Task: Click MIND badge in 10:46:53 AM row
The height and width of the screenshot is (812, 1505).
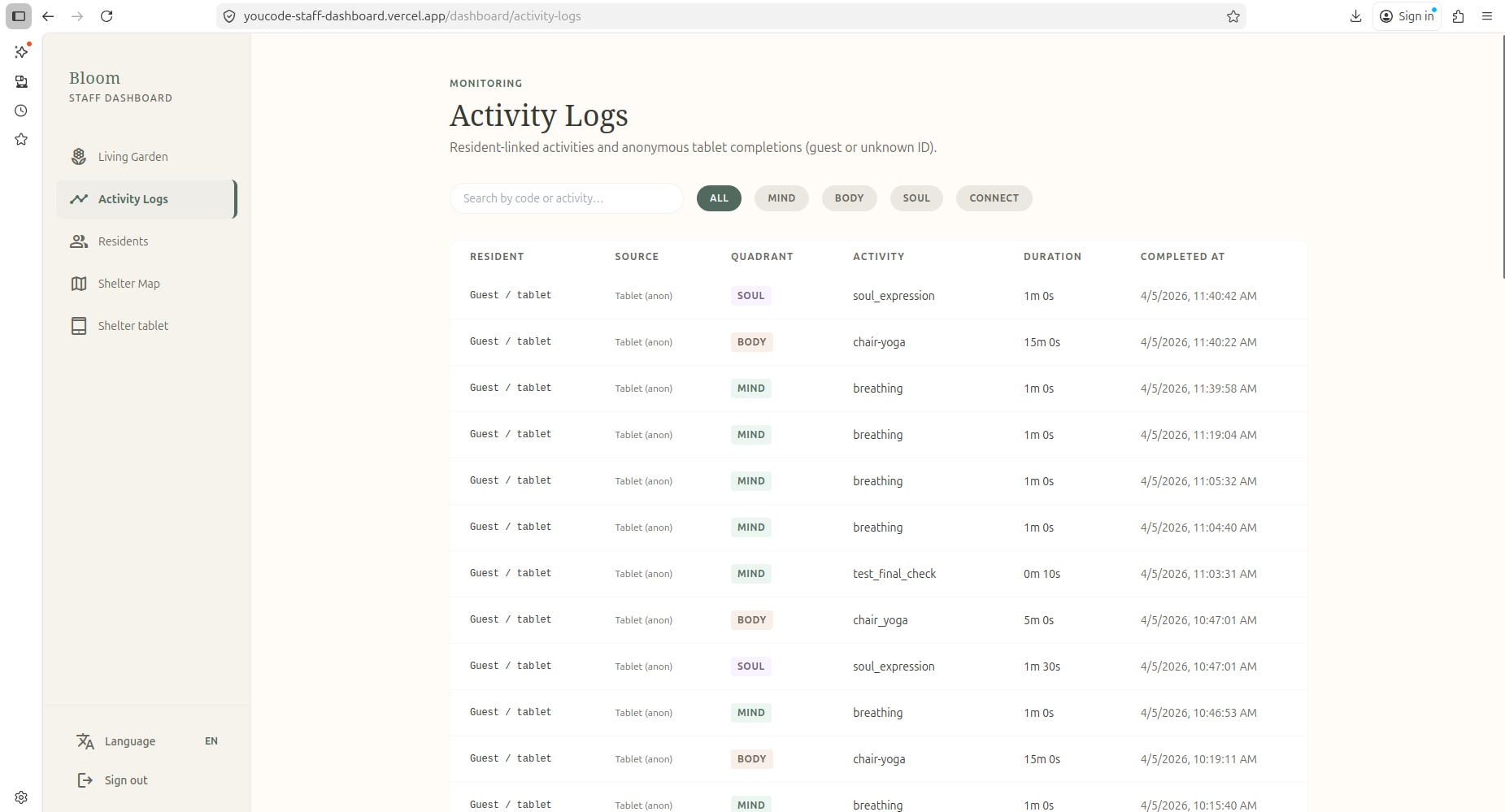Action: tap(750, 713)
